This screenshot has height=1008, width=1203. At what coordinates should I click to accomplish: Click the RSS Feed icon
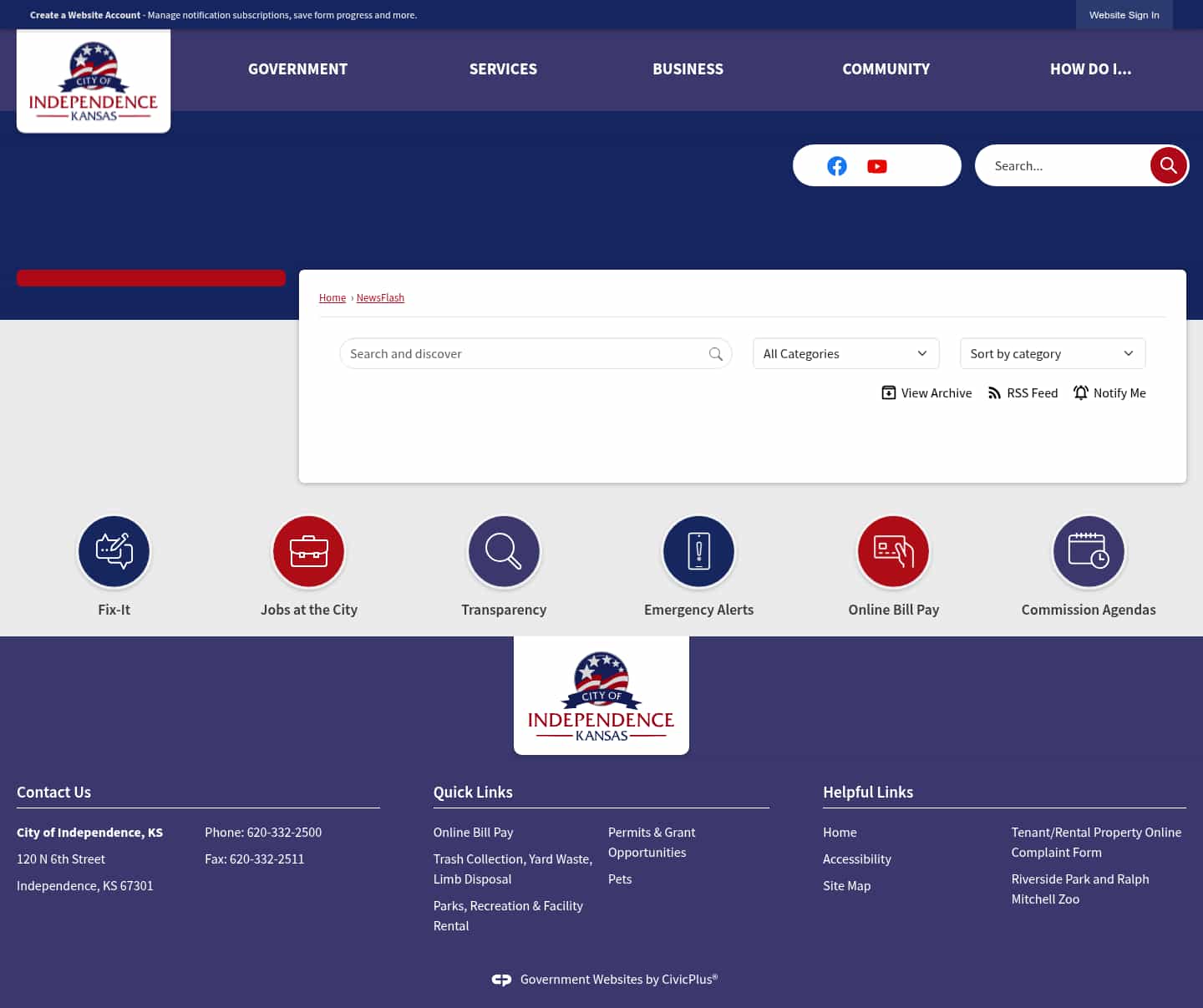pos(994,393)
